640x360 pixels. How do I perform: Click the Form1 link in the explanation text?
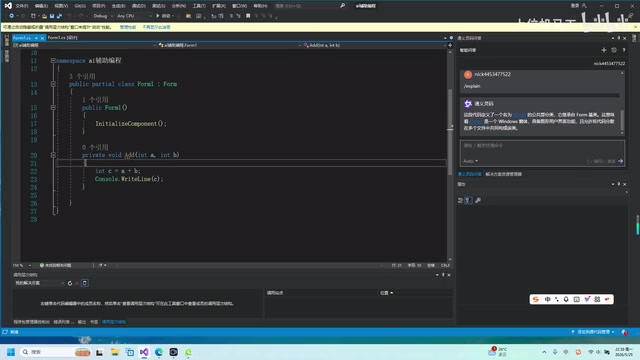tap(519, 115)
